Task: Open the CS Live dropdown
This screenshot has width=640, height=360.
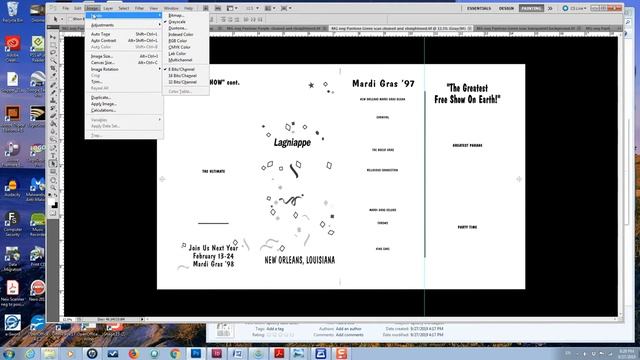Action: [x=574, y=8]
